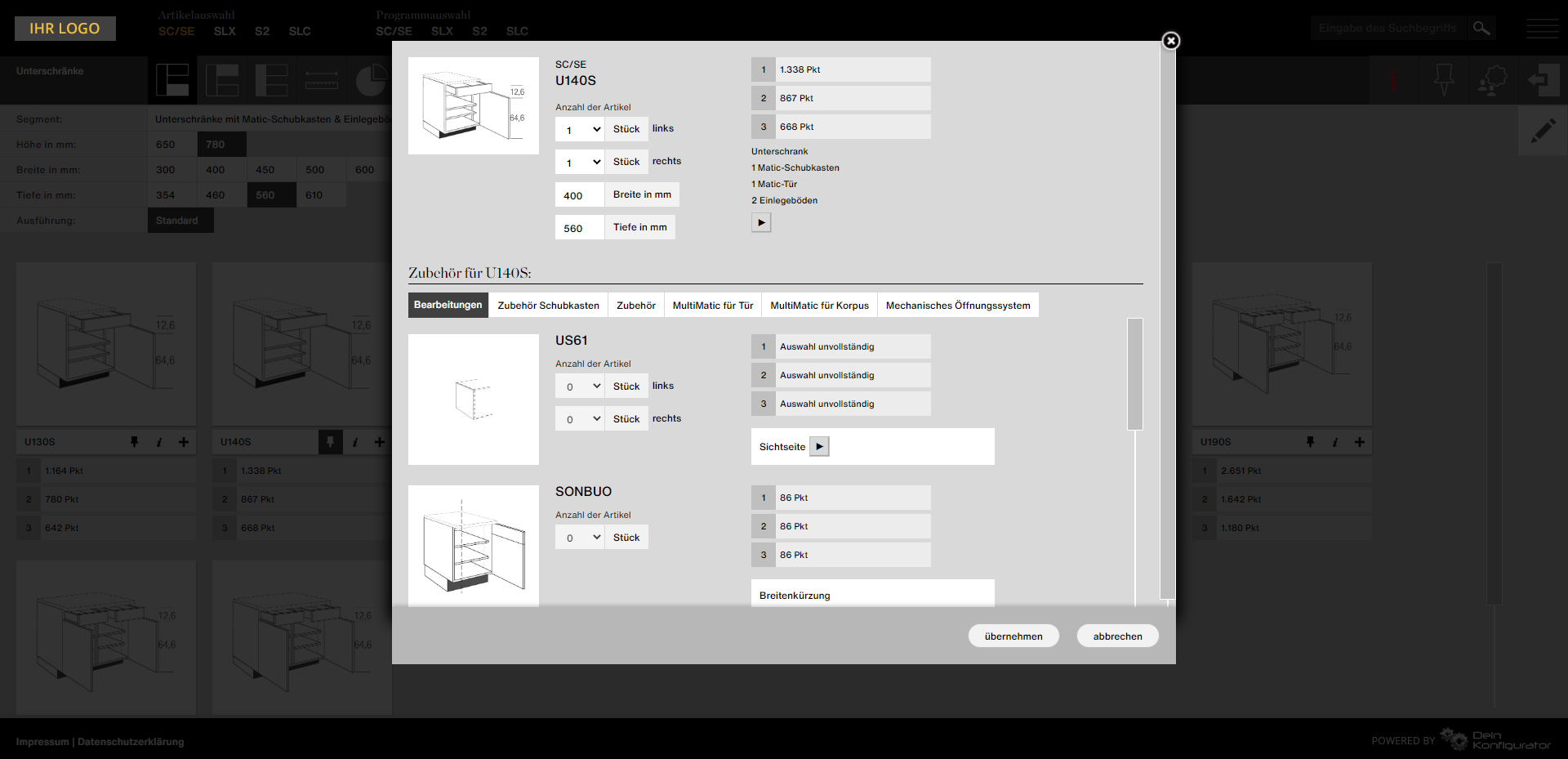Image resolution: width=1568 pixels, height=759 pixels.
Task: Show info for U190S cabinet
Action: point(1335,442)
